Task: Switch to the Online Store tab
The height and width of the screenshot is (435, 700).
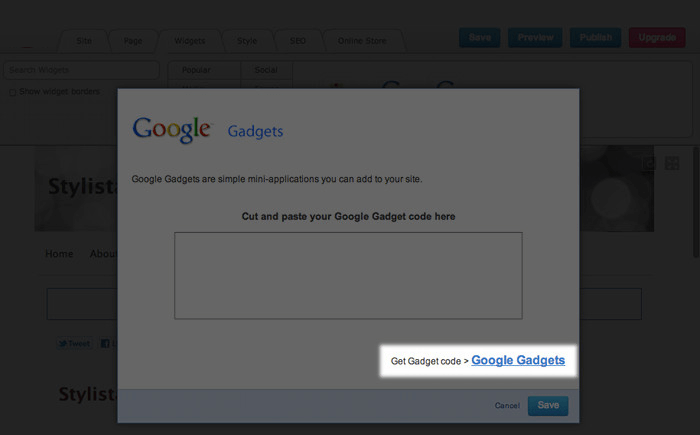Action: [362, 41]
